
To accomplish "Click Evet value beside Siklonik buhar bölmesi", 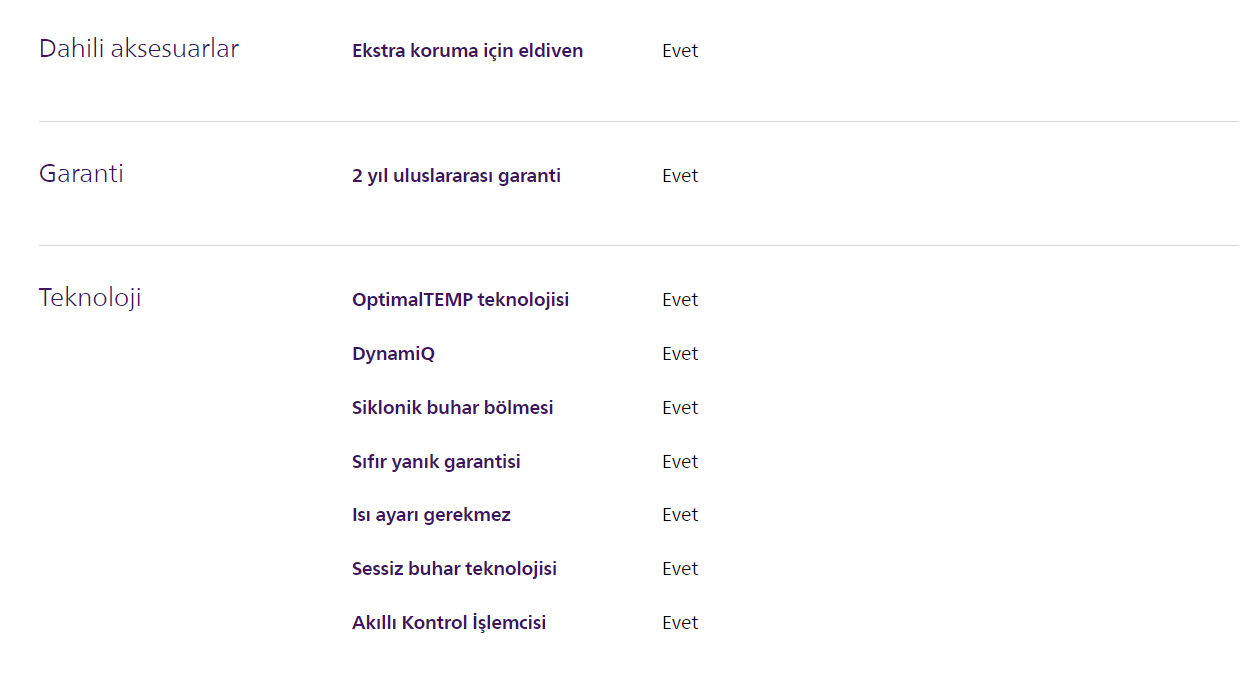I will tap(680, 408).
